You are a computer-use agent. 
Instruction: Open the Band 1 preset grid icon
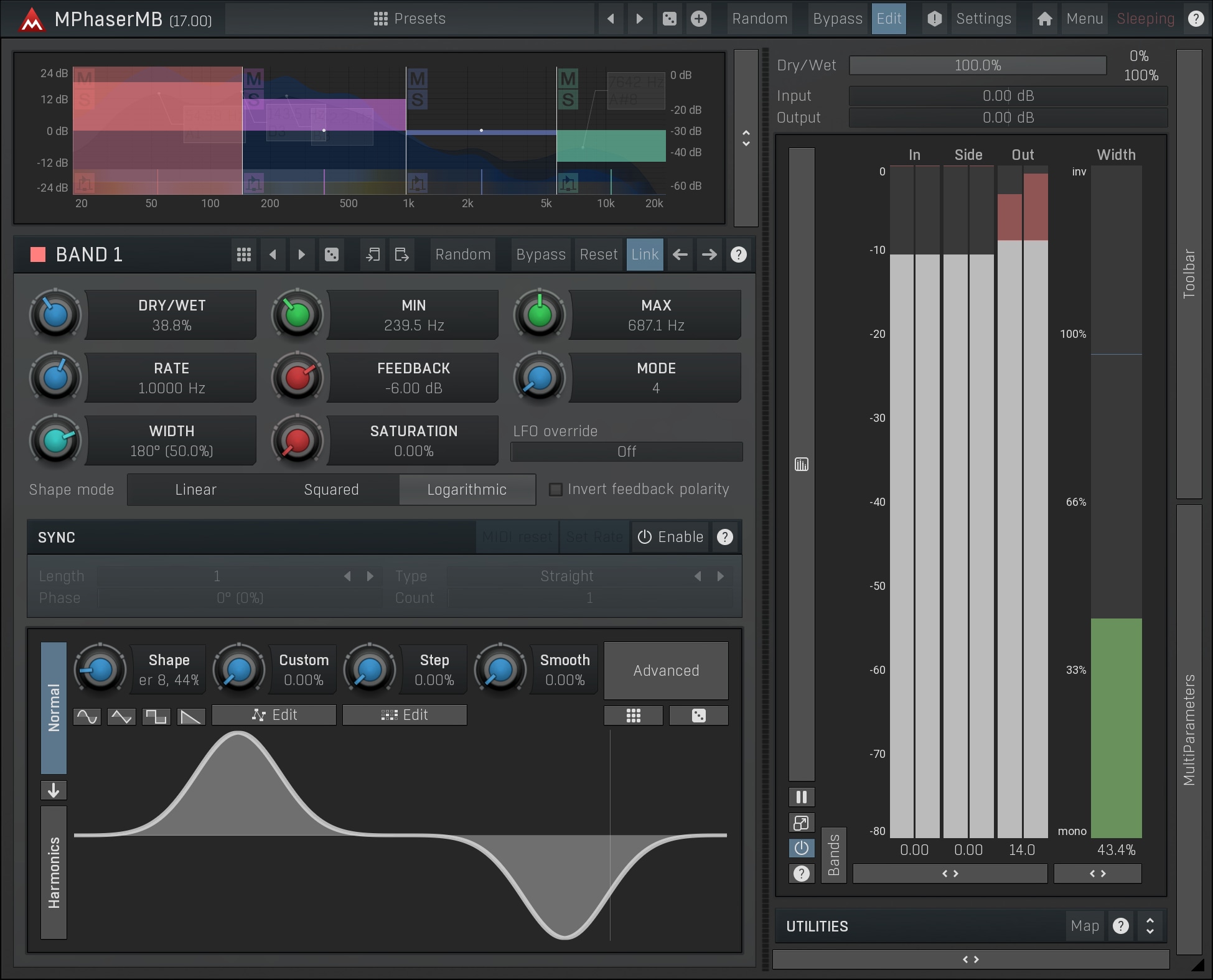(243, 254)
